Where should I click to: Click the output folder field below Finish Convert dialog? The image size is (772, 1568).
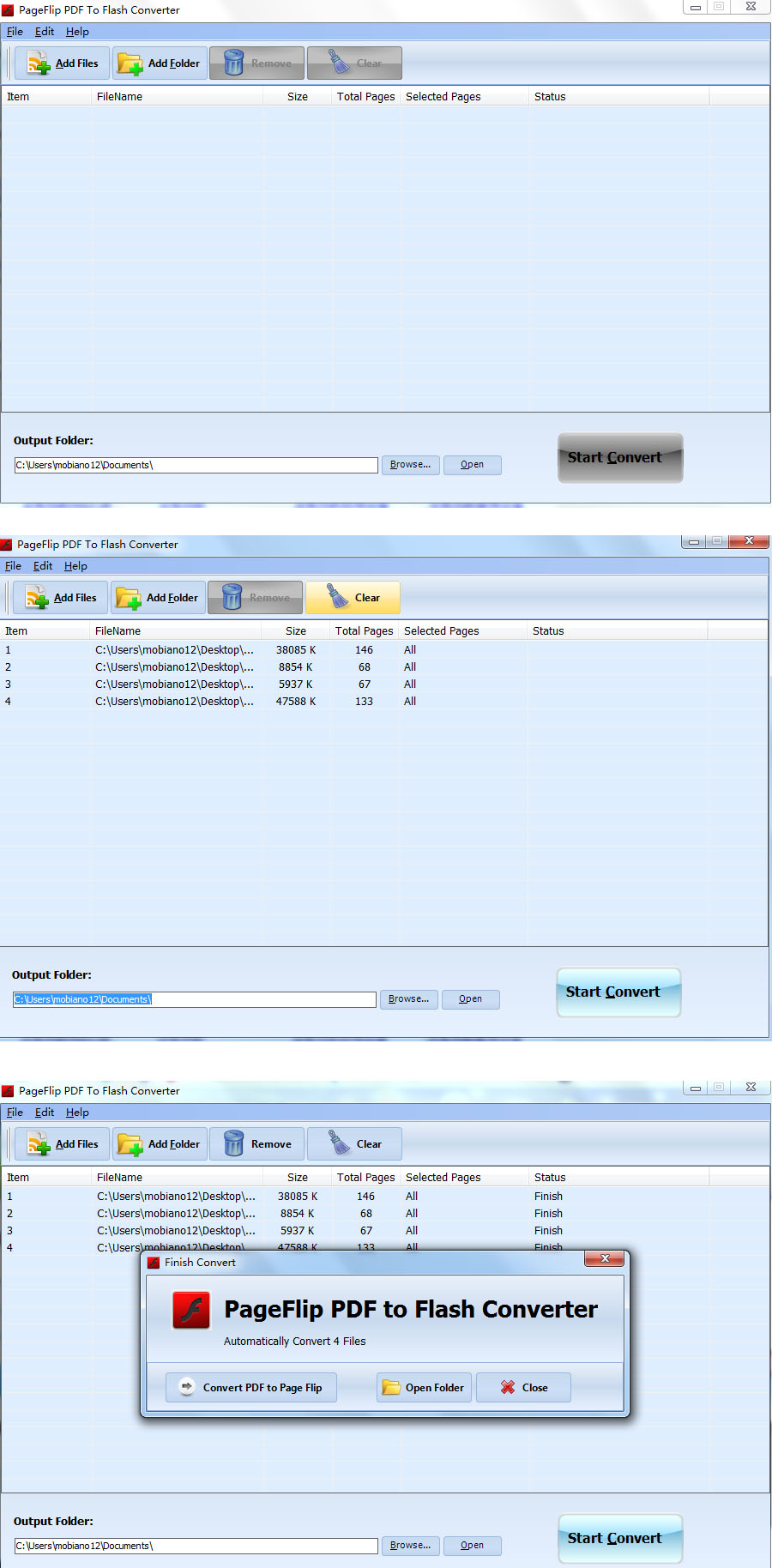coord(196,1546)
